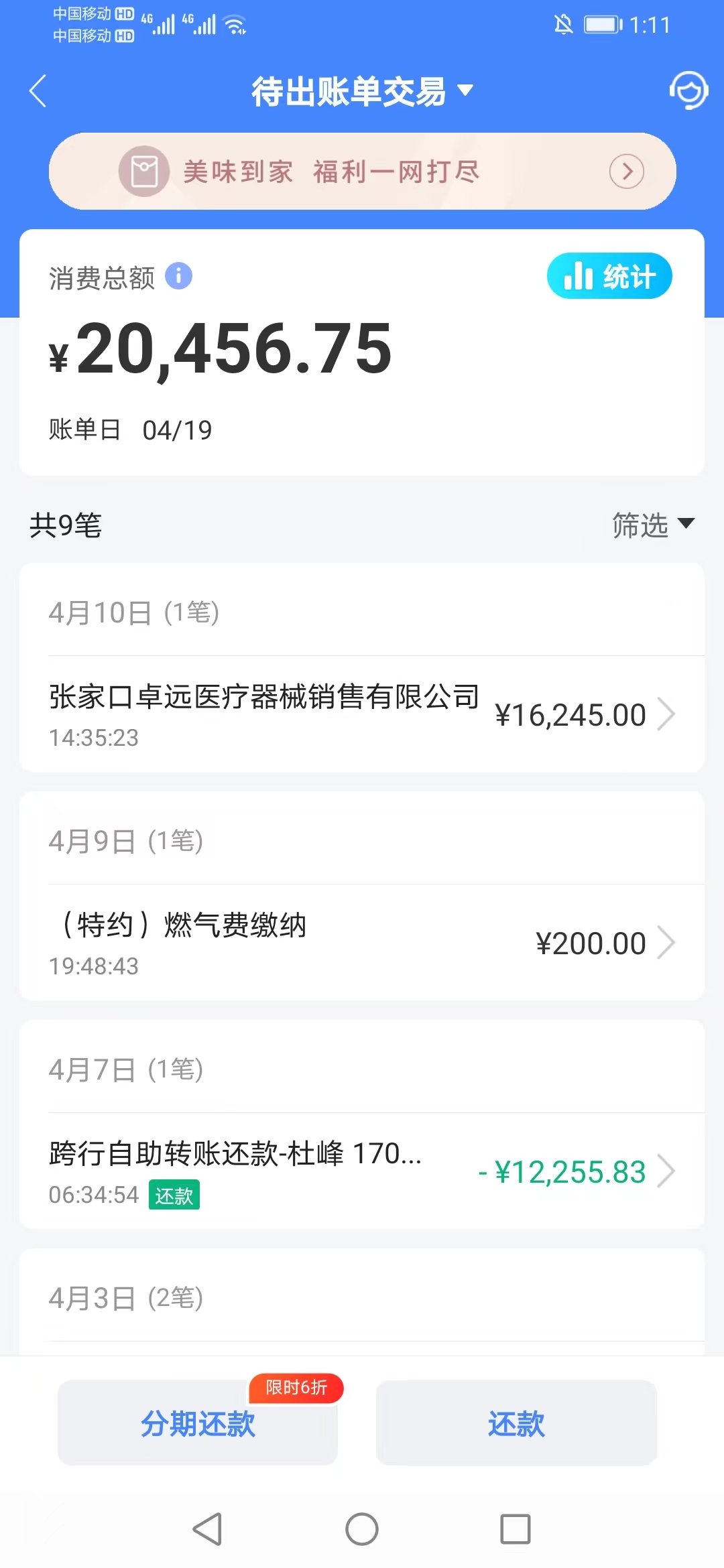Tap the gift envelope icon in banner
724x1568 pixels.
coord(144,172)
